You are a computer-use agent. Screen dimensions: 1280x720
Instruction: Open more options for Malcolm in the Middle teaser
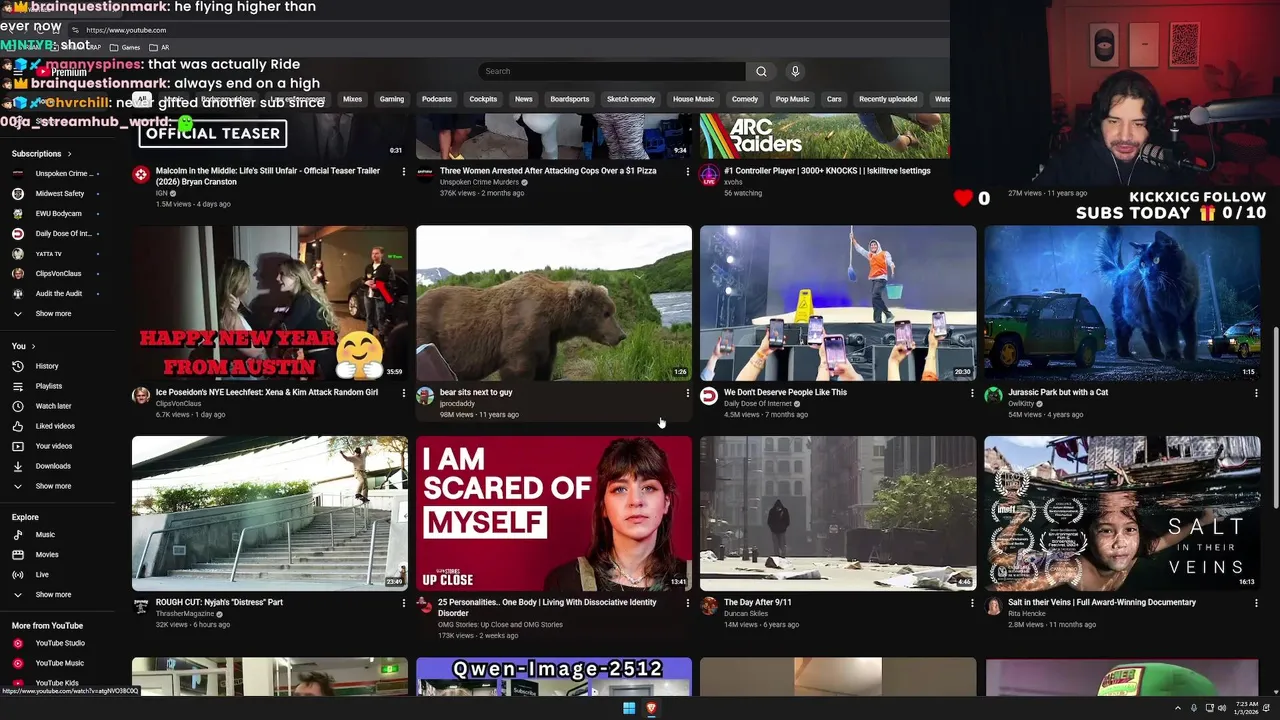[x=404, y=172]
